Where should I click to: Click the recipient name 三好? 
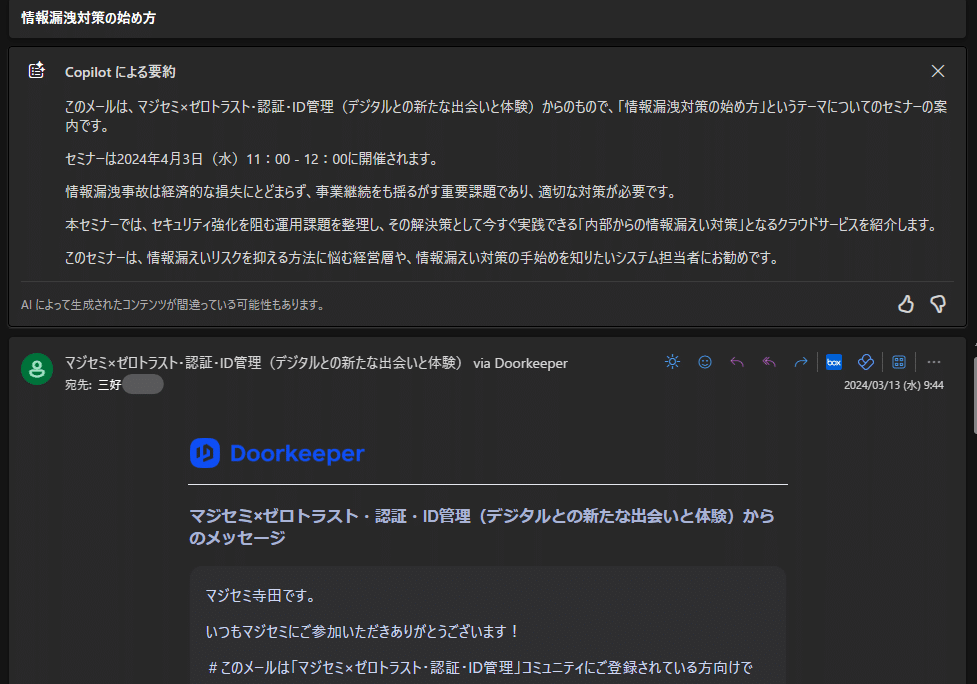(110, 385)
